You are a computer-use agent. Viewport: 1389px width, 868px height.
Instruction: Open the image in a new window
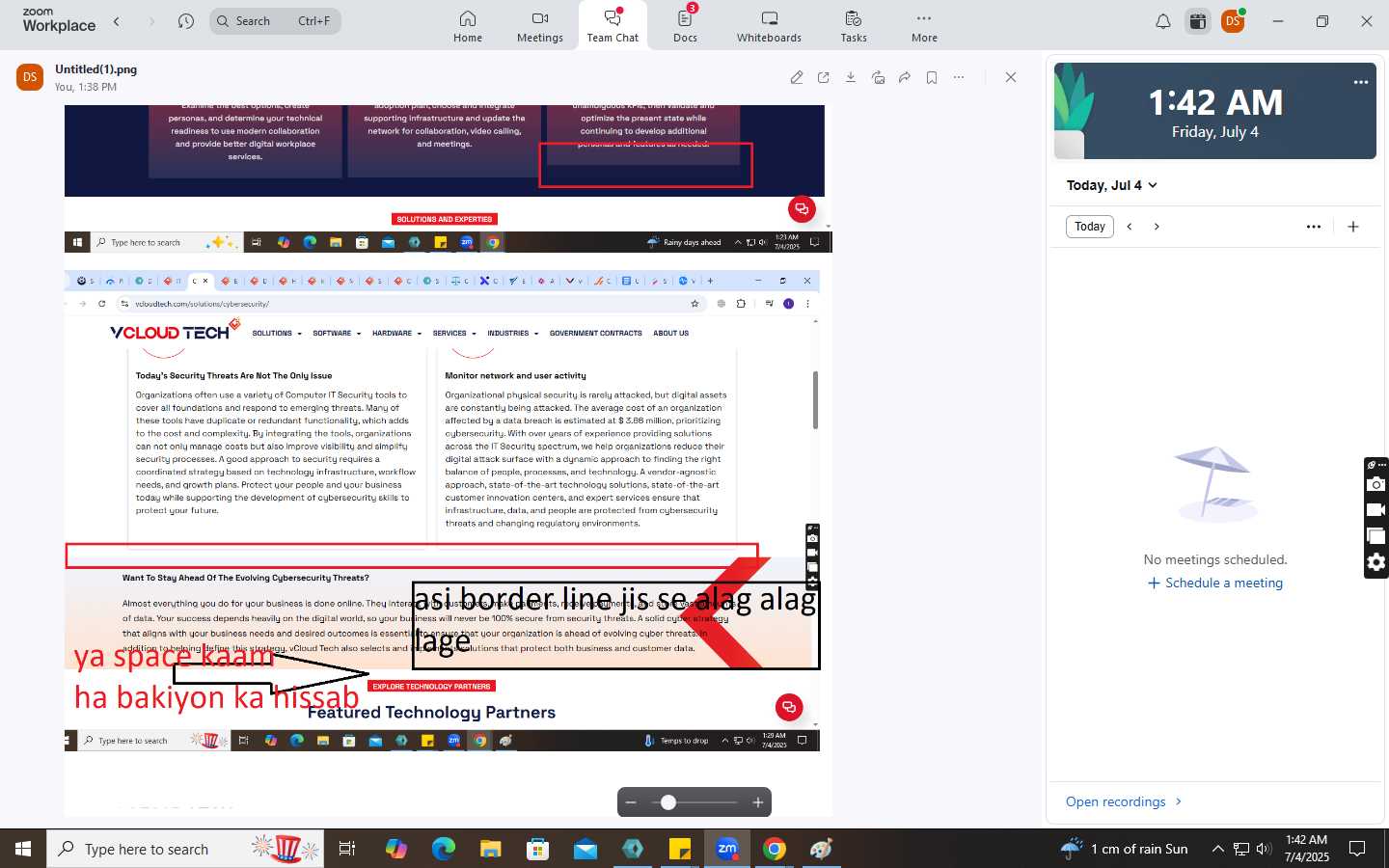[824, 77]
